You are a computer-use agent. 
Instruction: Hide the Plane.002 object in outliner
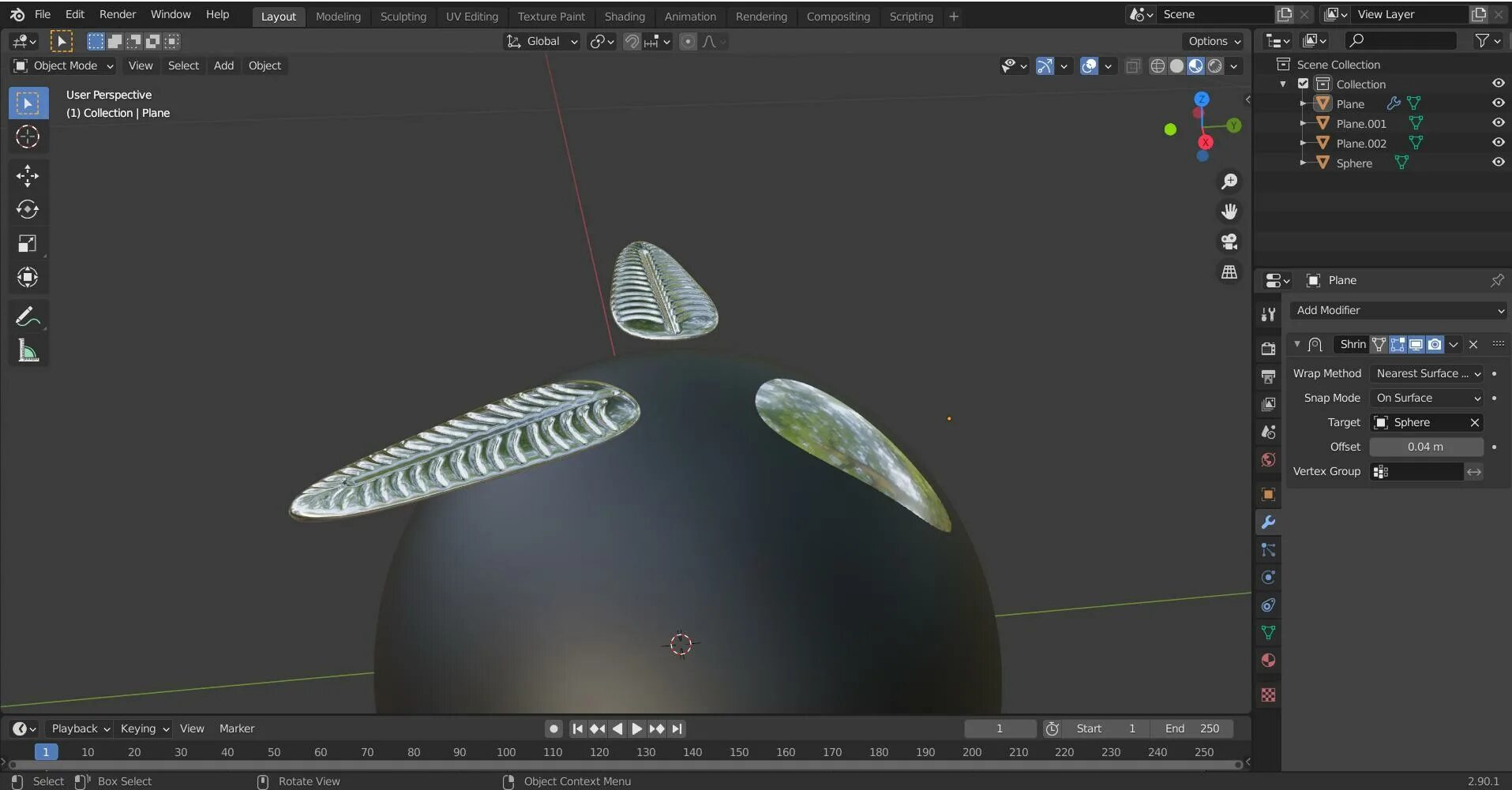(x=1498, y=142)
